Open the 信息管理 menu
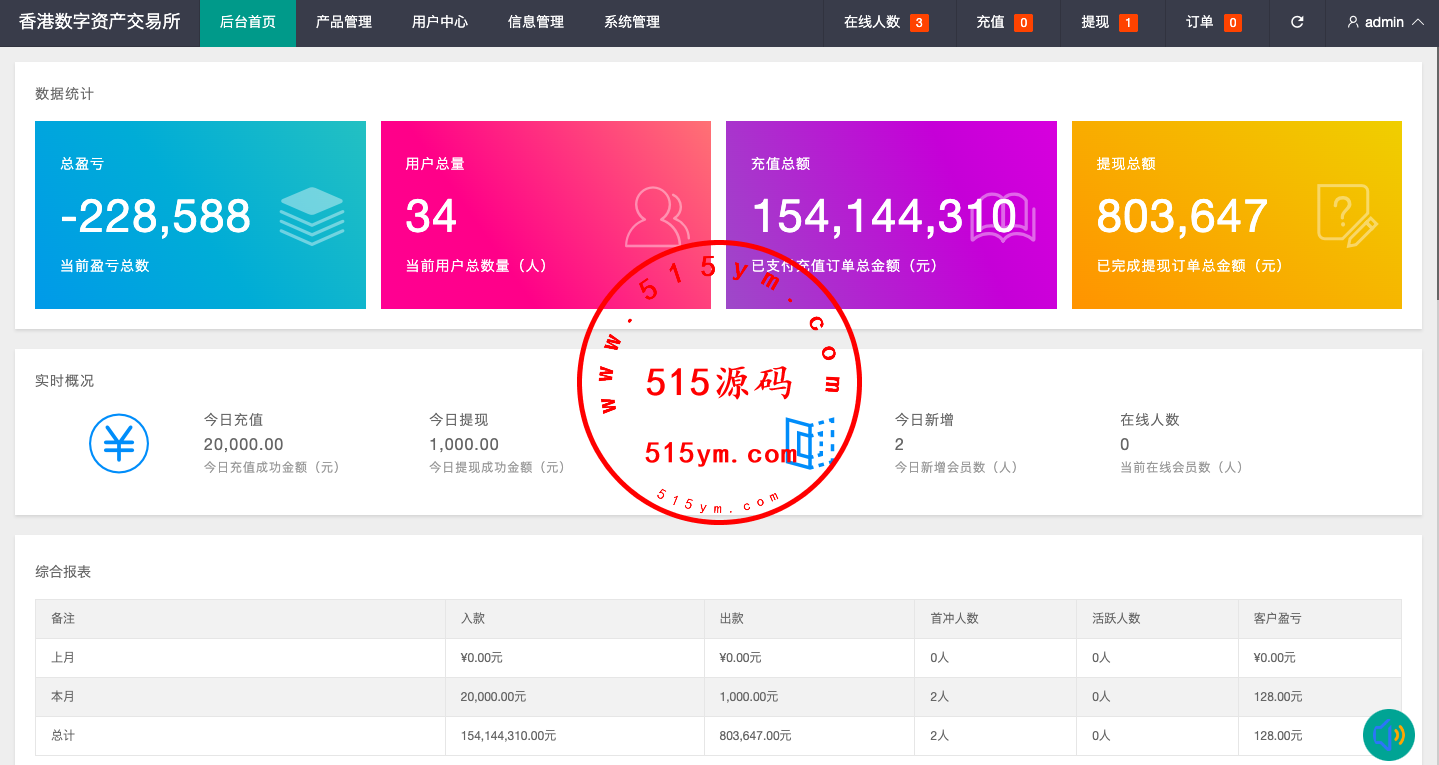This screenshot has width=1439, height=765. [x=535, y=22]
